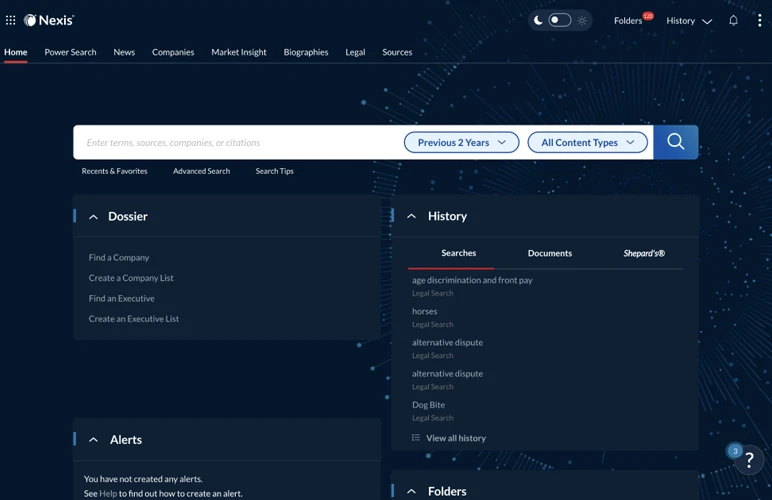772x500 pixels.
Task: Click the sun icon for light mode
Action: coord(582,20)
